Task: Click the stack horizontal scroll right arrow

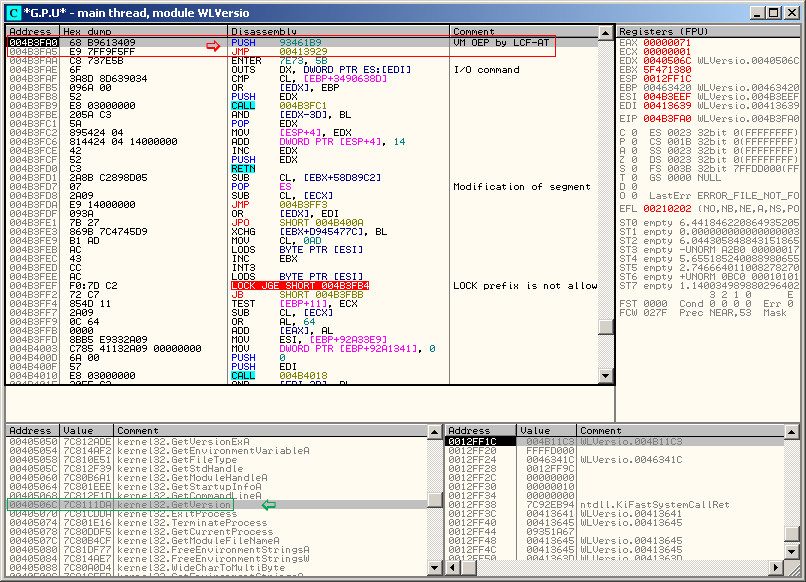Action: pos(777,568)
